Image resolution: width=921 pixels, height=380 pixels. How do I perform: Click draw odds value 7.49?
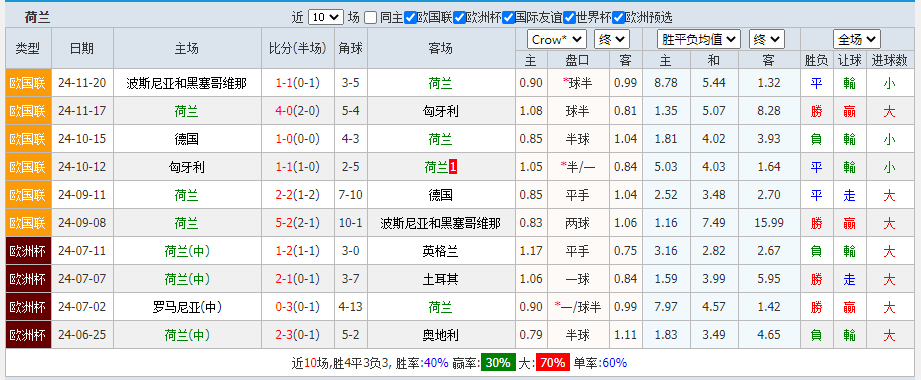(x=714, y=223)
